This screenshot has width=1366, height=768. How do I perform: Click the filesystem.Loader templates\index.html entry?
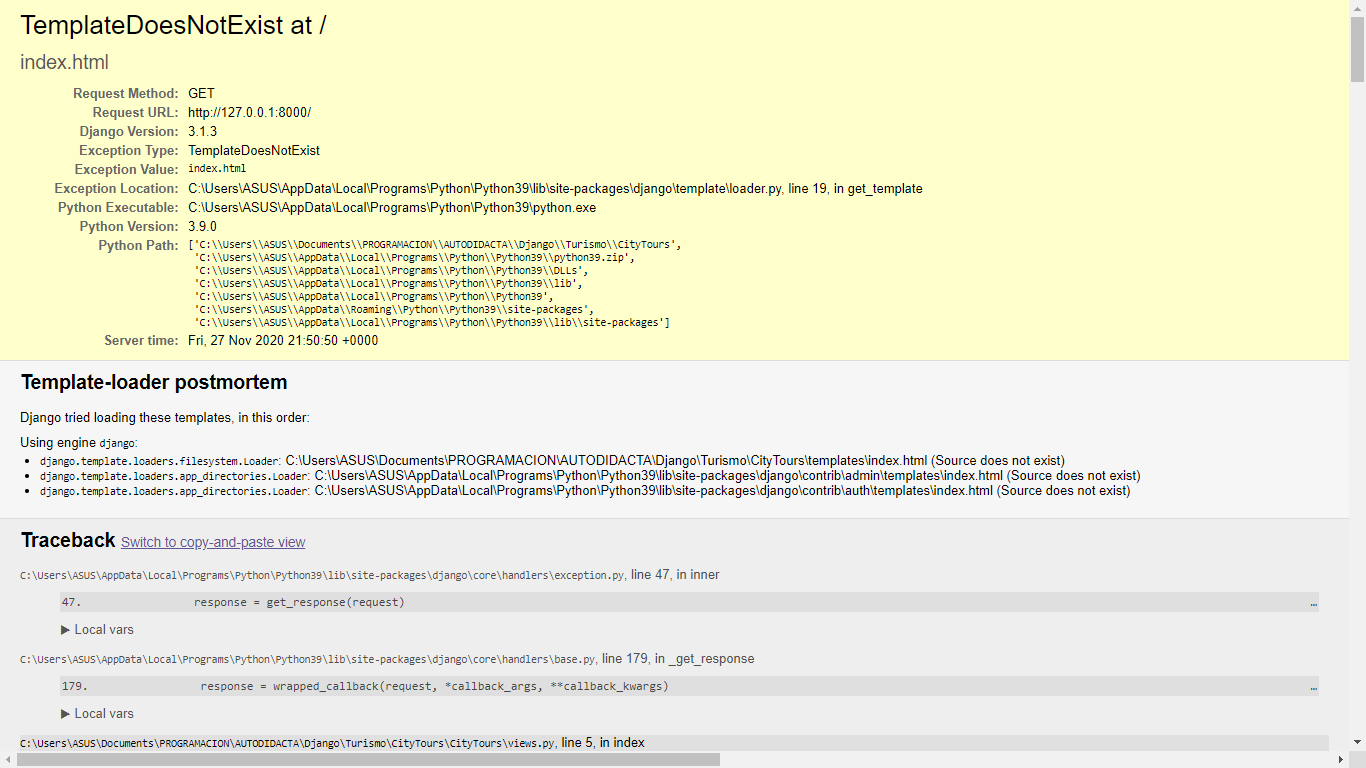tap(552, 461)
